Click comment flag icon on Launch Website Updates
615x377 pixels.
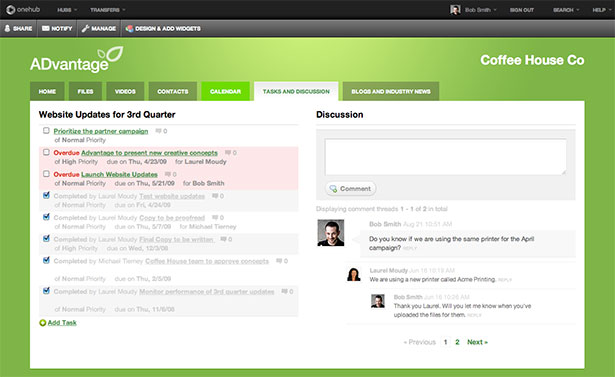[x=167, y=174]
